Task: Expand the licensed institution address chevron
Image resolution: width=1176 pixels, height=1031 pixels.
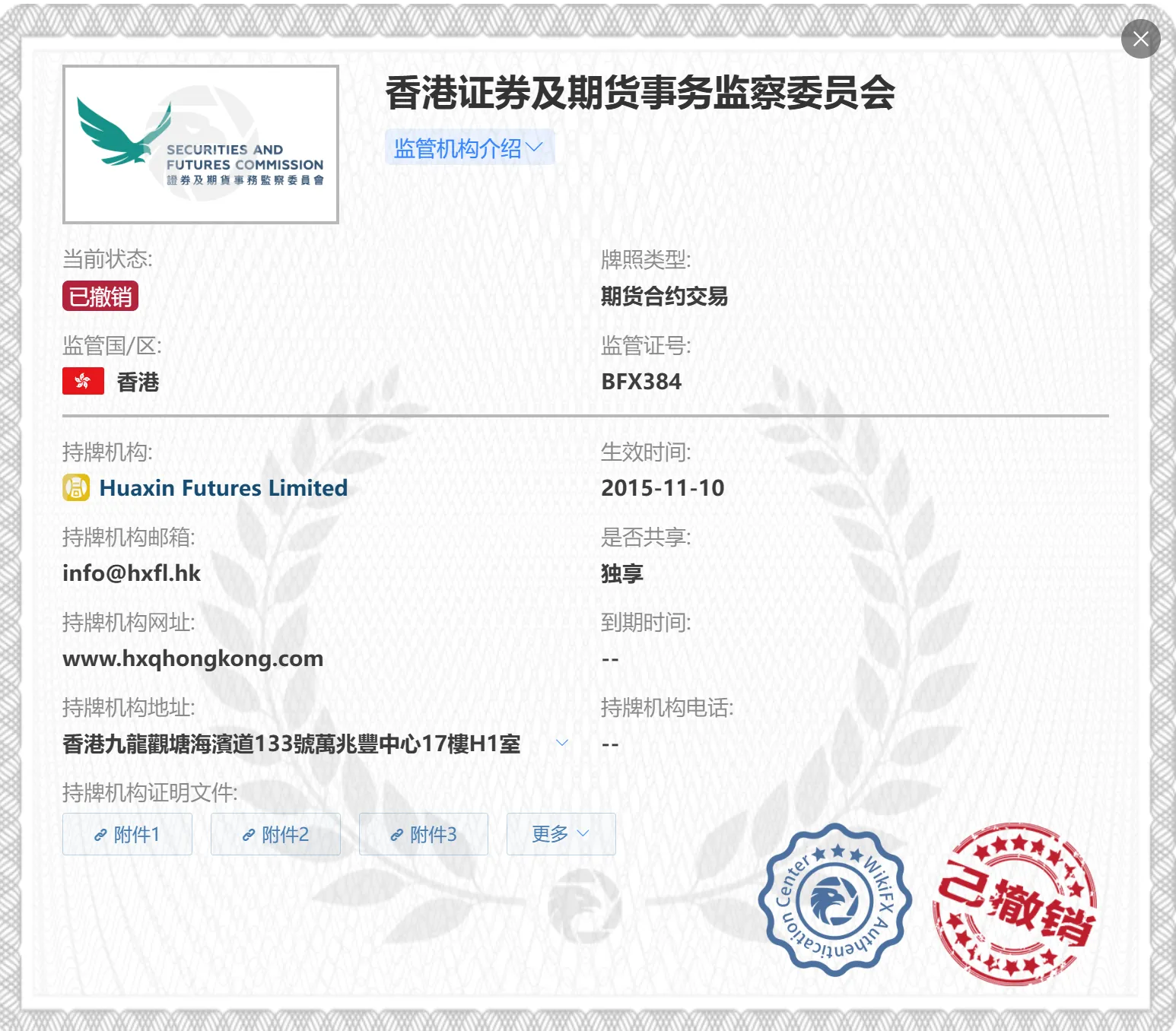Action: (x=562, y=743)
